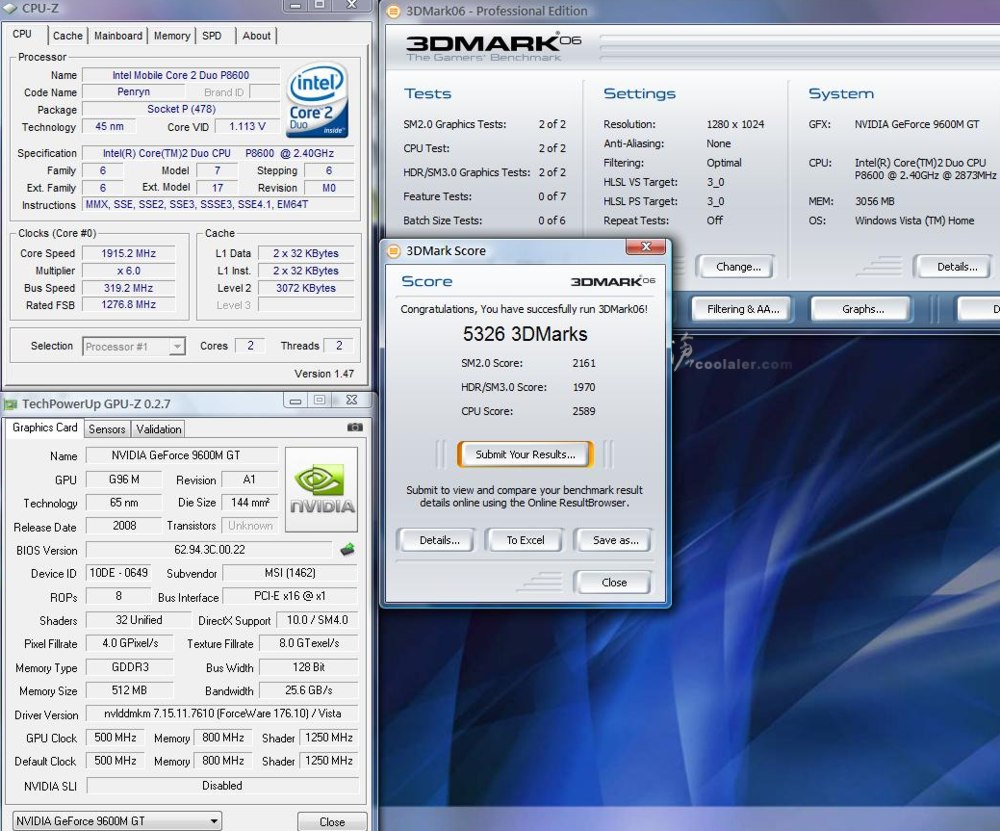Click the NVIDIA logo in GPU-Z
1000x831 pixels.
tap(321, 489)
